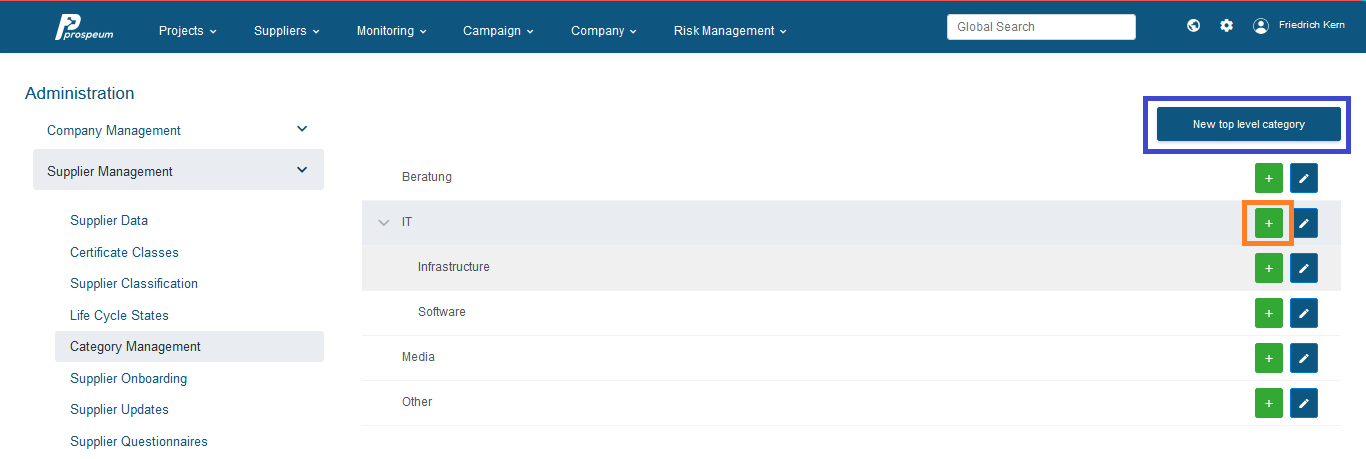Open settings gear icon in top bar
Image resolution: width=1366 pixels, height=459 pixels.
click(x=1226, y=26)
